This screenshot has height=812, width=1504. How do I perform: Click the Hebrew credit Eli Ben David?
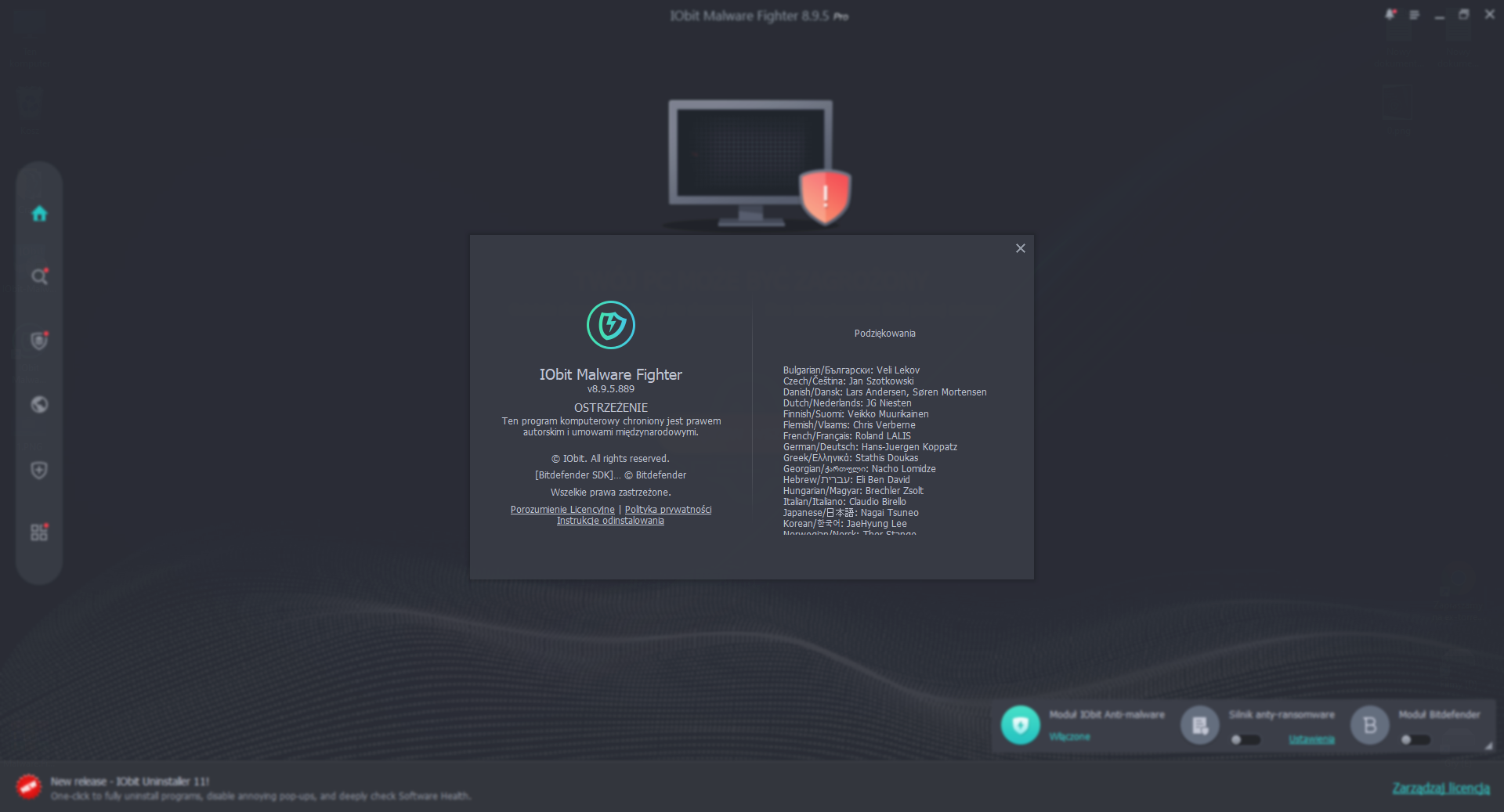pos(847,480)
